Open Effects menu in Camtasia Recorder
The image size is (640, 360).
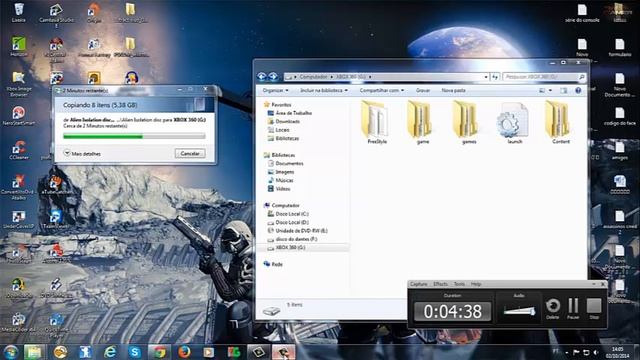440,284
